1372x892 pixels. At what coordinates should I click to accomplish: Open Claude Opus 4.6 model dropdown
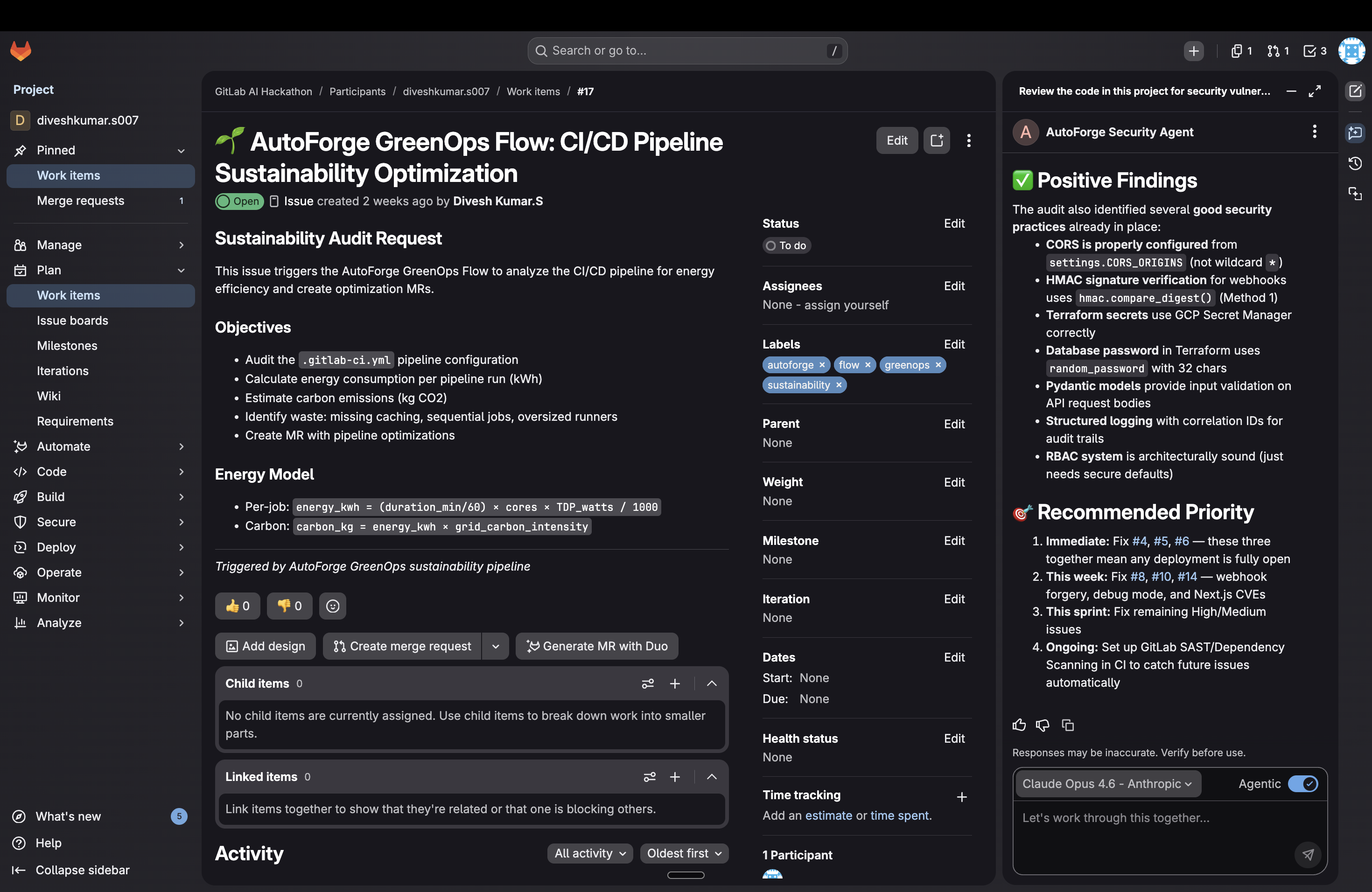(1107, 784)
